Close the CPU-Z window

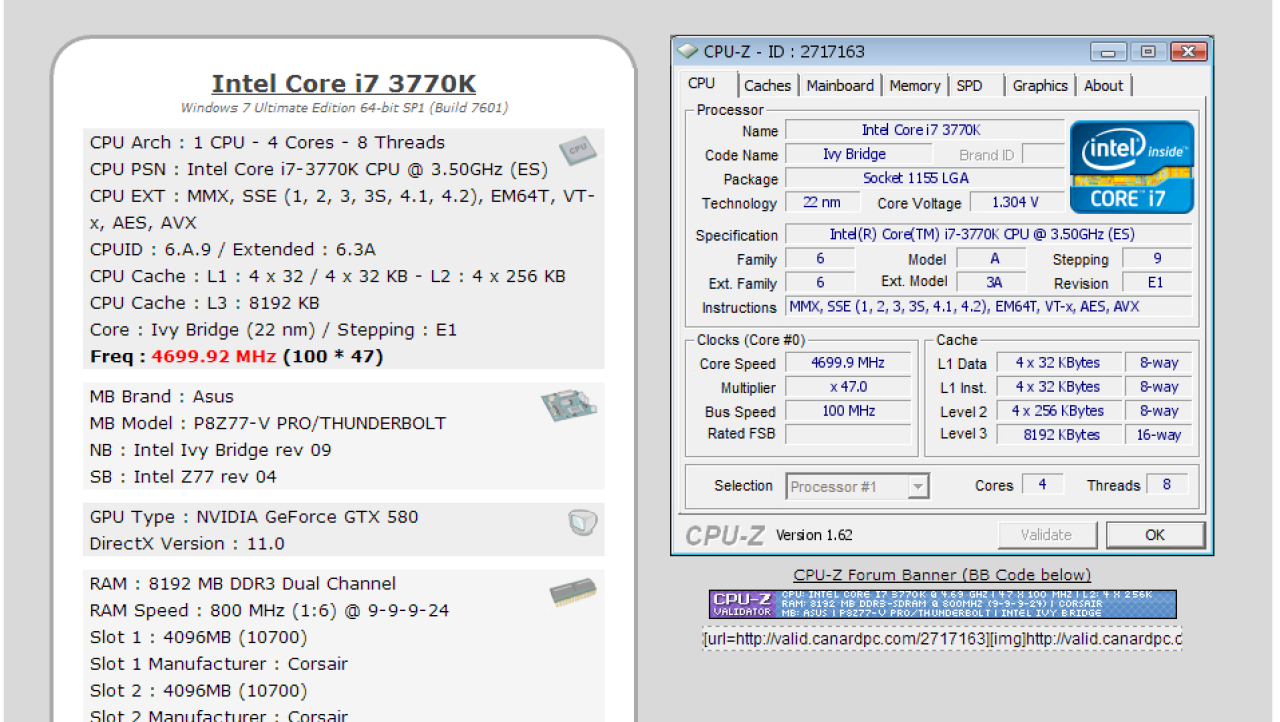pos(1187,52)
